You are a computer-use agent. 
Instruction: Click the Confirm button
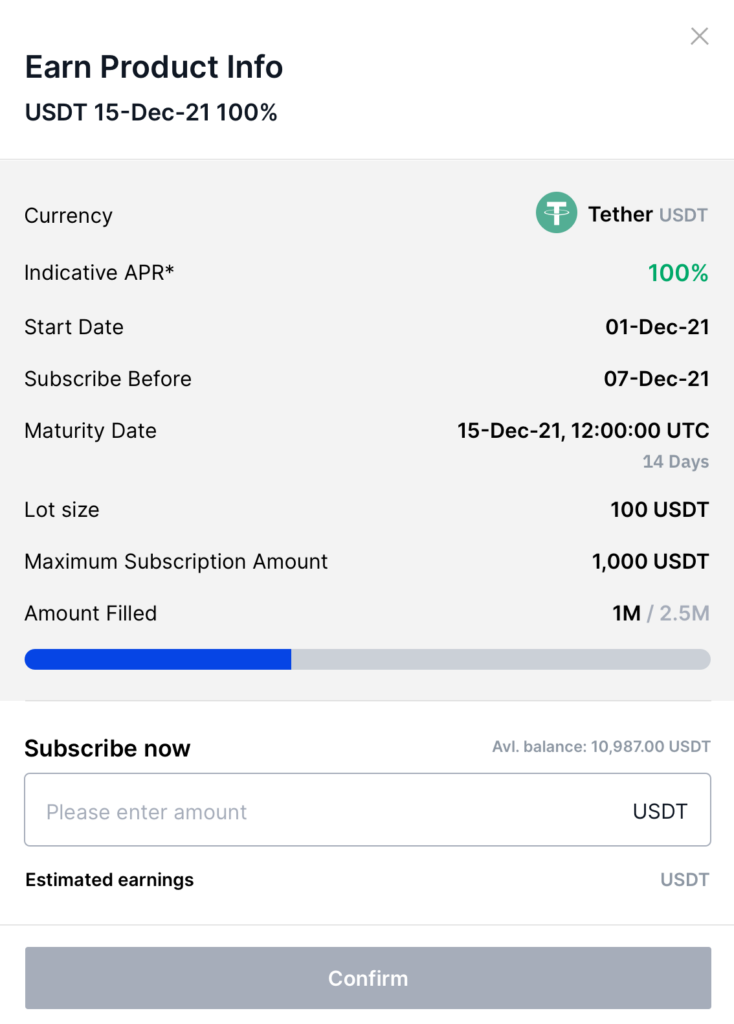(368, 978)
